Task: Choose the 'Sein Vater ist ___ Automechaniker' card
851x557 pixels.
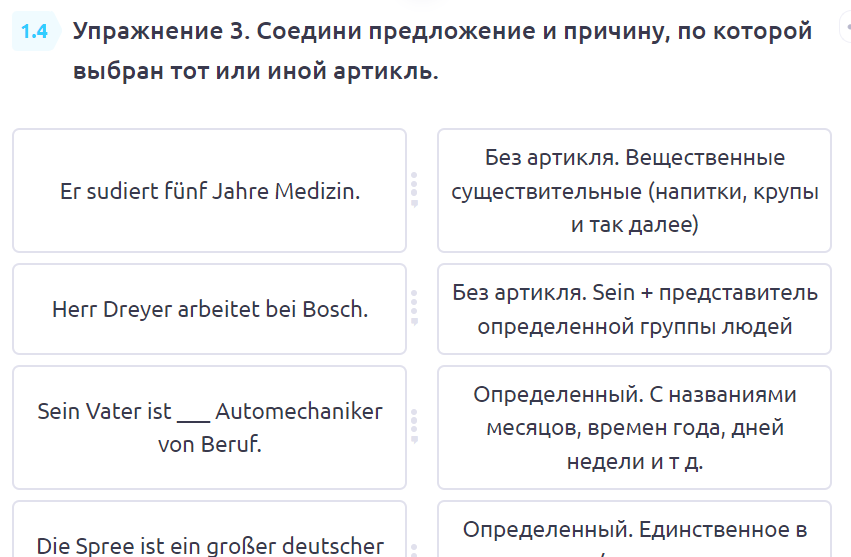Action: tap(209, 427)
